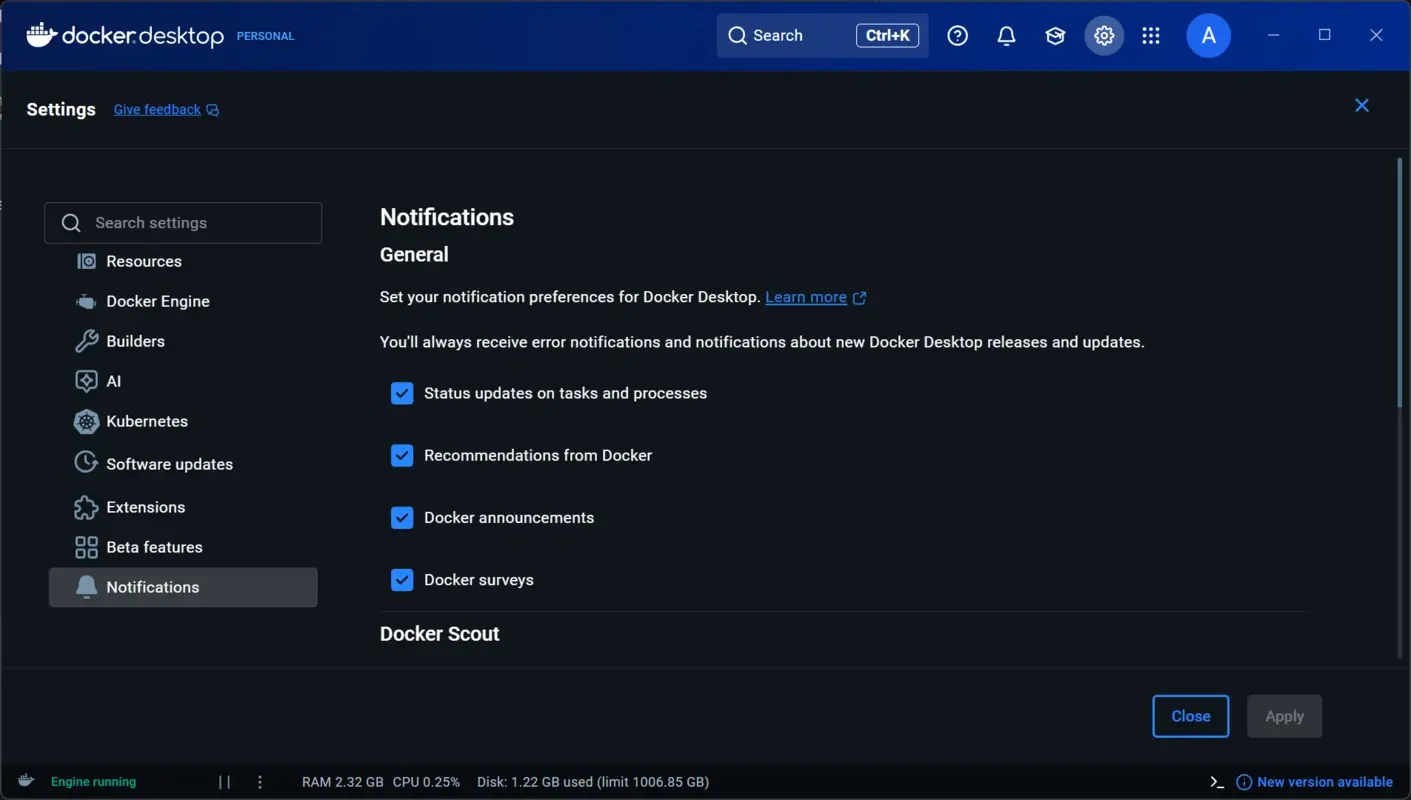Click the account avatar icon
Screen dimensions: 1411x800
point(1208,35)
